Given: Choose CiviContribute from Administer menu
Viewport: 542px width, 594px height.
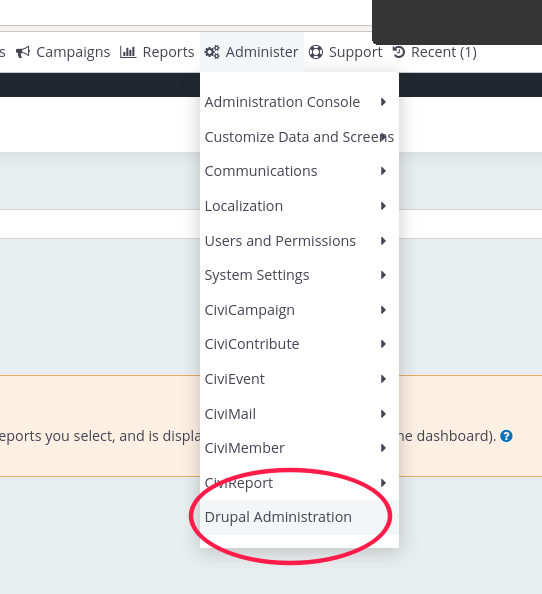Looking at the screenshot, I should [x=299, y=344].
